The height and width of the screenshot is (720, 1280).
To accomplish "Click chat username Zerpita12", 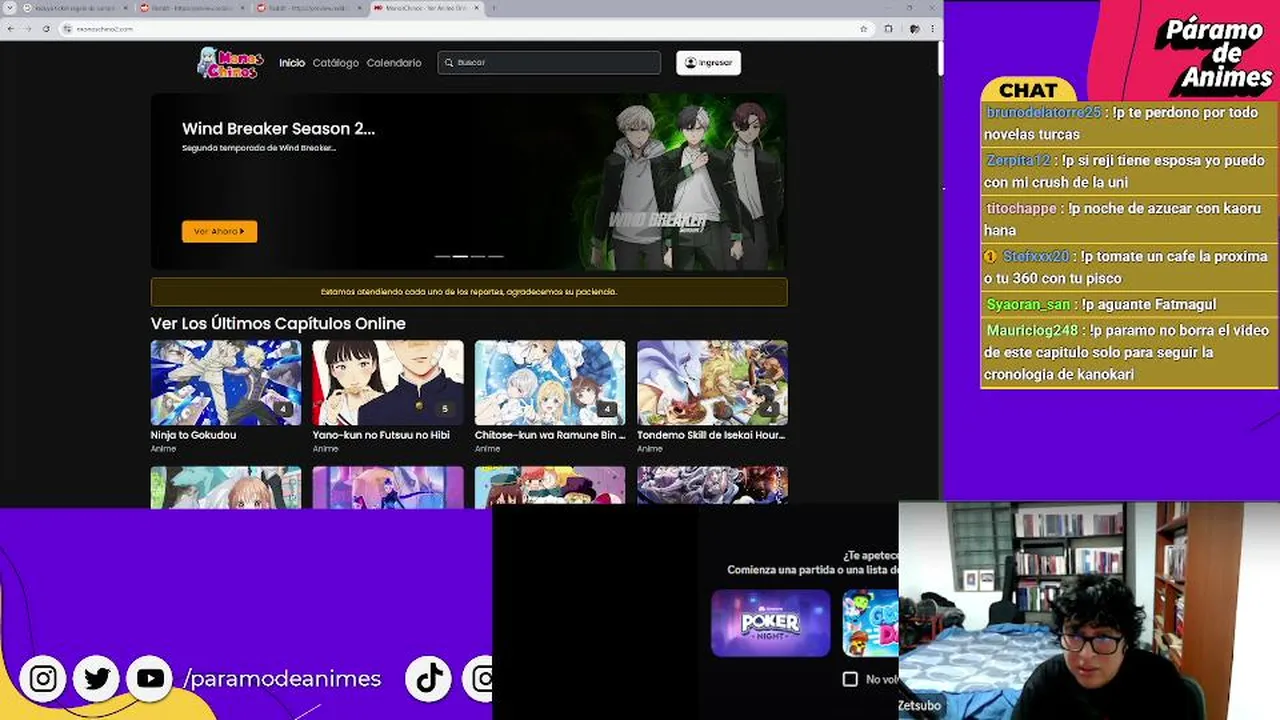I will (x=1018, y=161).
